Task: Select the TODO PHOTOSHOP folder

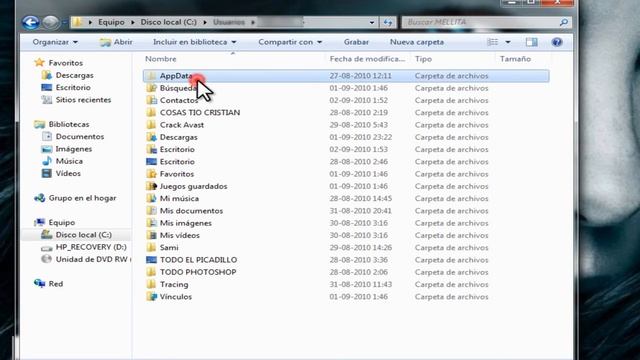Action: pyautogui.click(x=198, y=272)
